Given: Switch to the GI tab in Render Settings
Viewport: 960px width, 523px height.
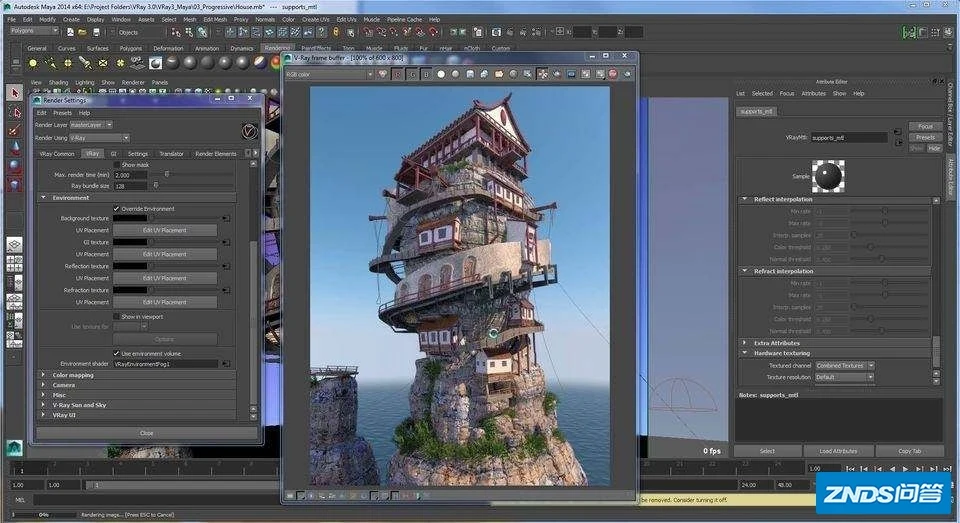Looking at the screenshot, I should pos(113,154).
